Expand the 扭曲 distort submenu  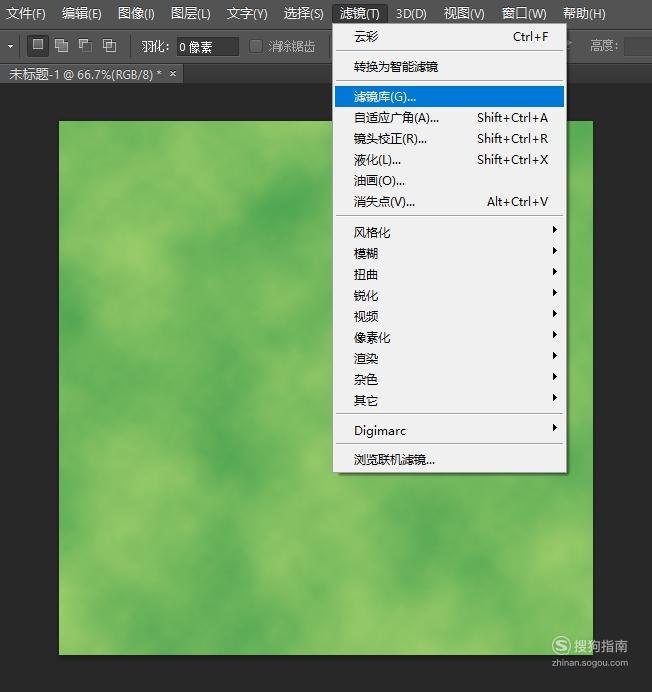(x=449, y=275)
